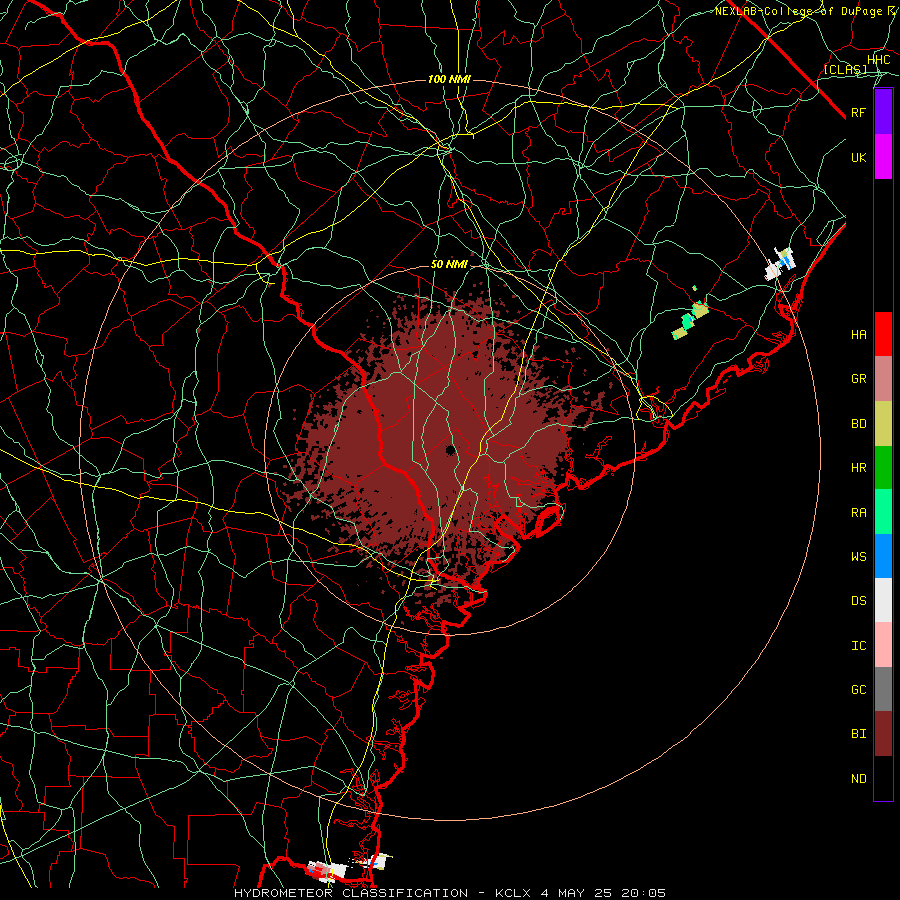900x900 pixels.
Task: Click the GC gray legend swatch
Action: [883, 689]
